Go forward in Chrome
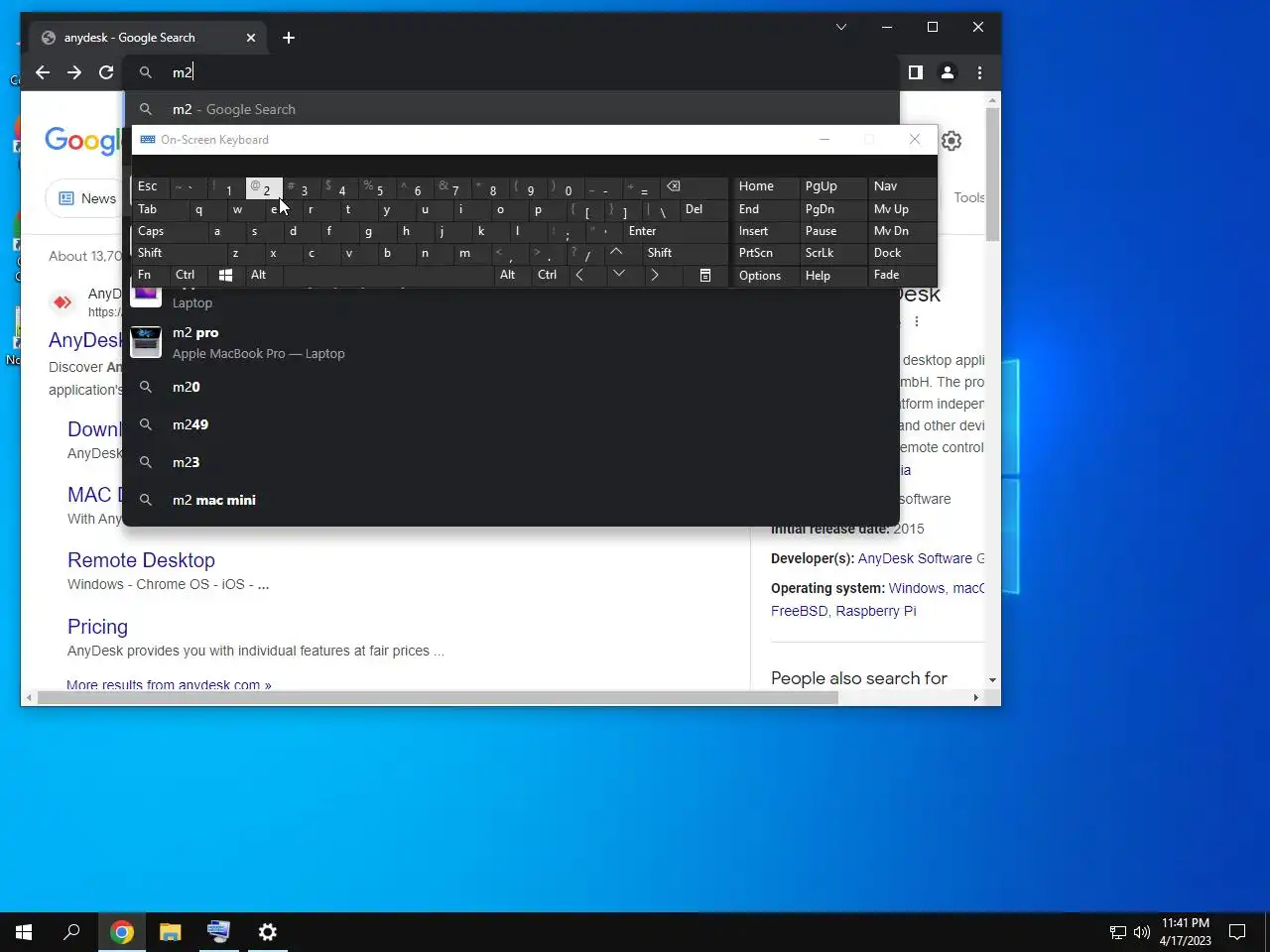Screen dimensions: 1270x952 [x=74, y=72]
